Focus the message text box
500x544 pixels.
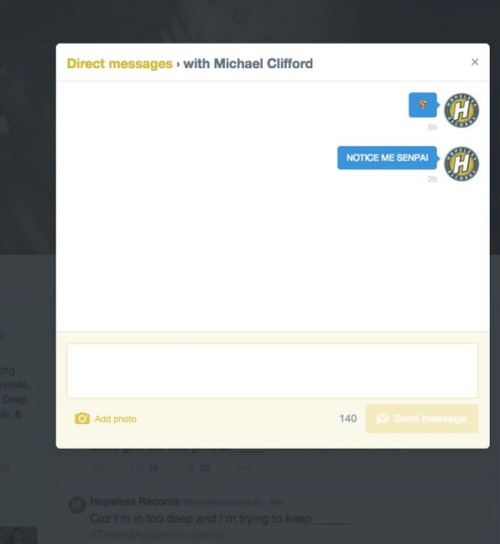[272, 371]
